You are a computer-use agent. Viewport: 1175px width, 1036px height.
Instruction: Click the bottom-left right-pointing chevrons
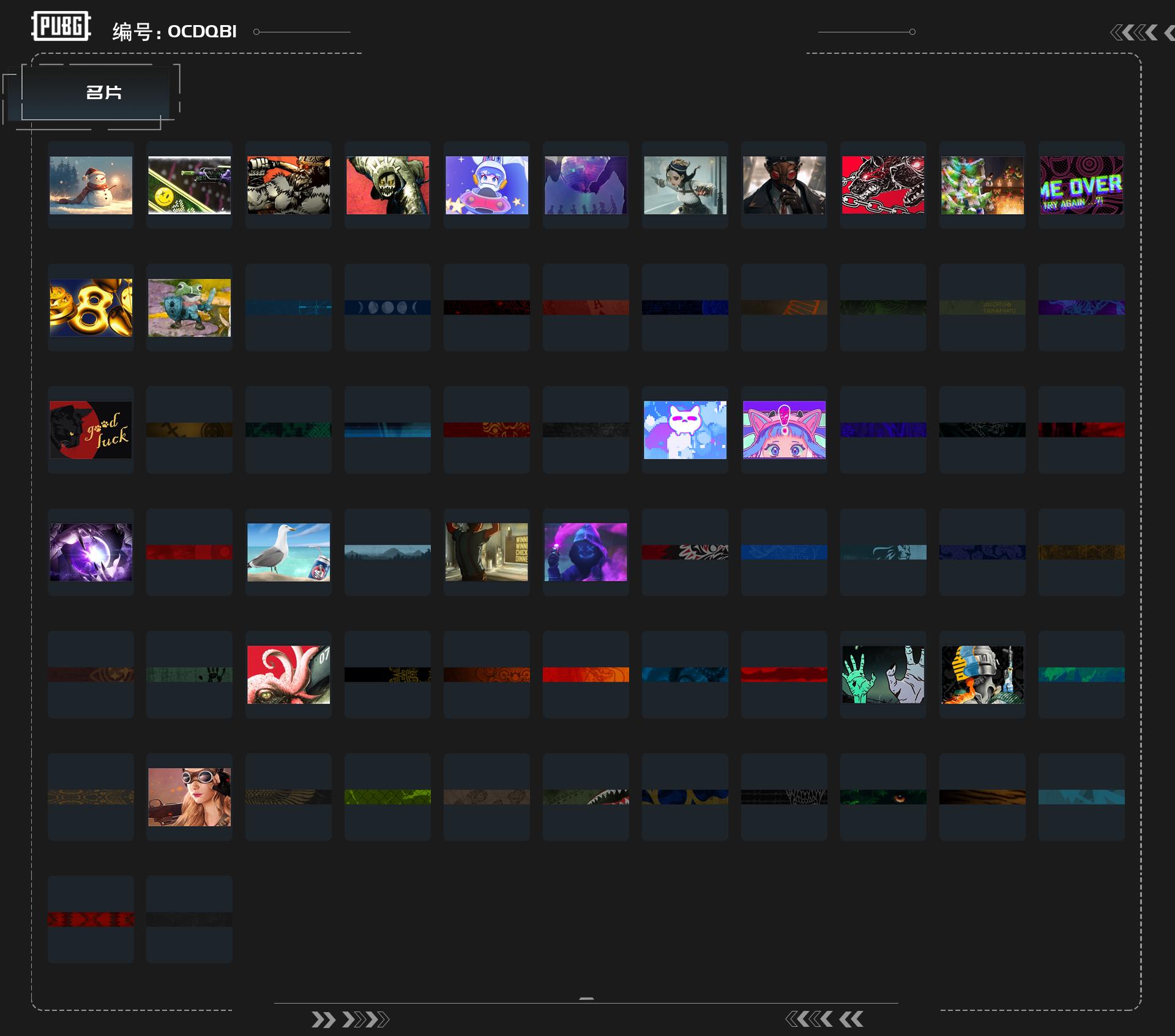(350, 1019)
